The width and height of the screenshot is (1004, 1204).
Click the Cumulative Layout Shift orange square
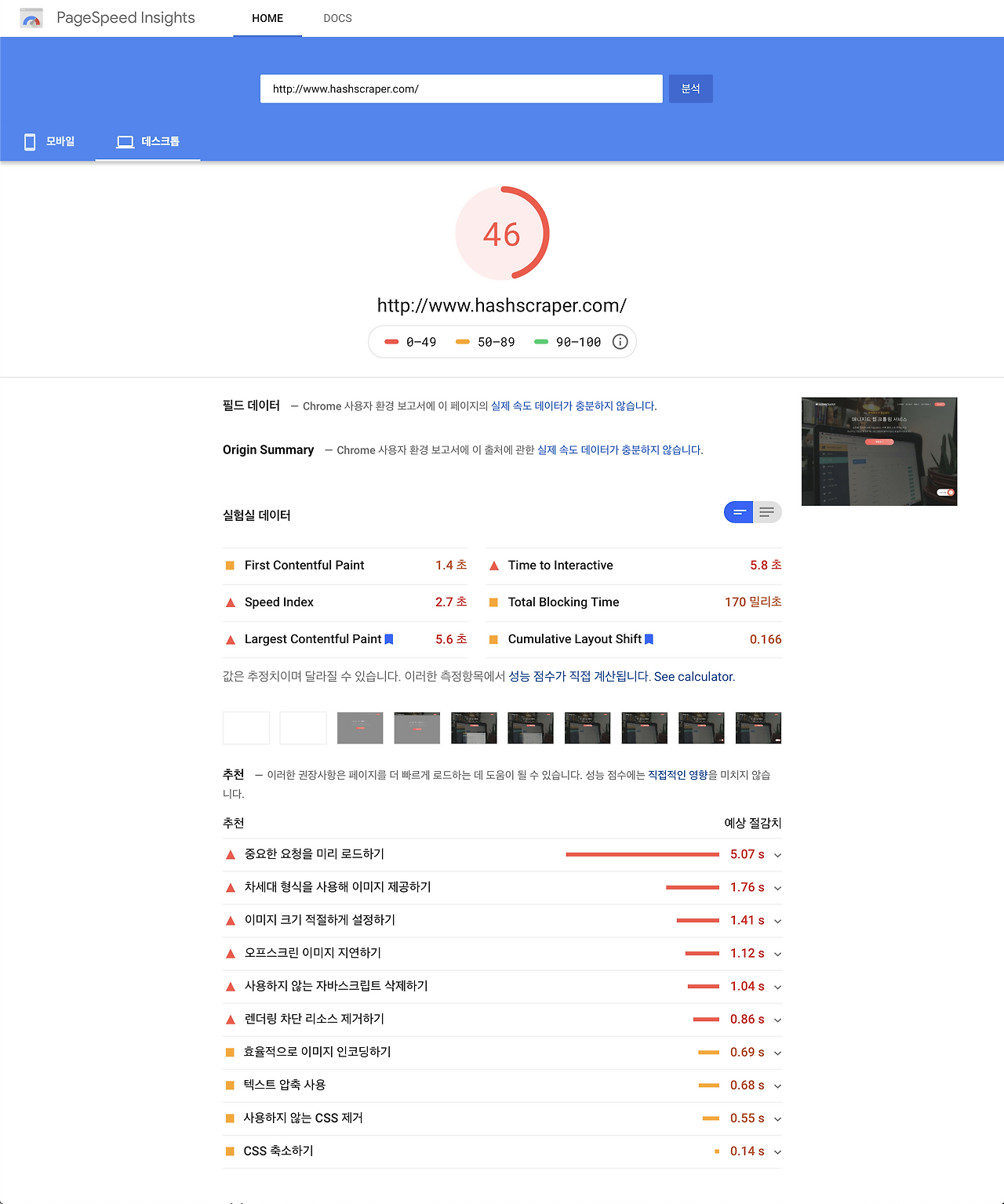[x=493, y=639]
